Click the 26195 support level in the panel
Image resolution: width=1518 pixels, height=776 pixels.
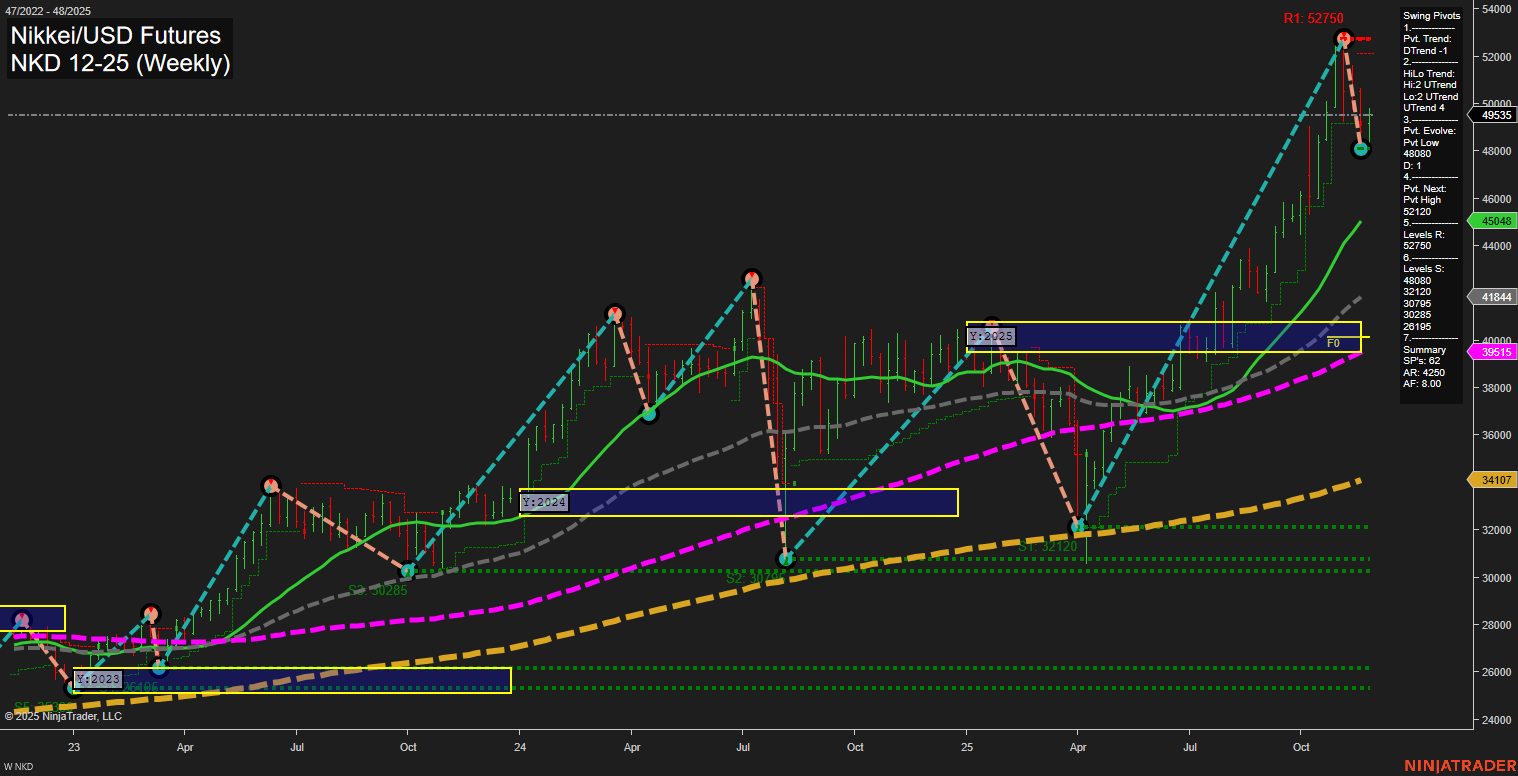tap(1417, 326)
